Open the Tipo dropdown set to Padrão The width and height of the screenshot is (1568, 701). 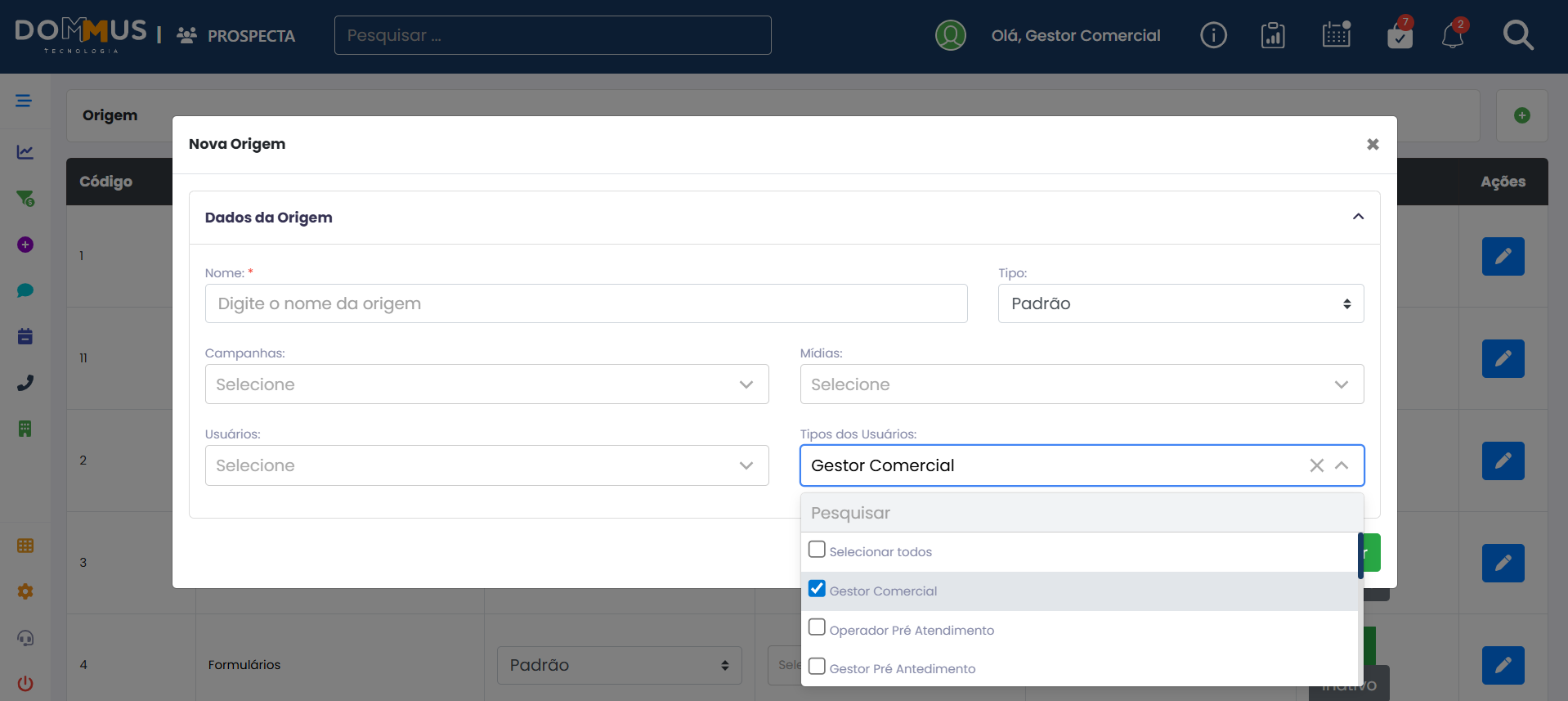pyautogui.click(x=1180, y=303)
